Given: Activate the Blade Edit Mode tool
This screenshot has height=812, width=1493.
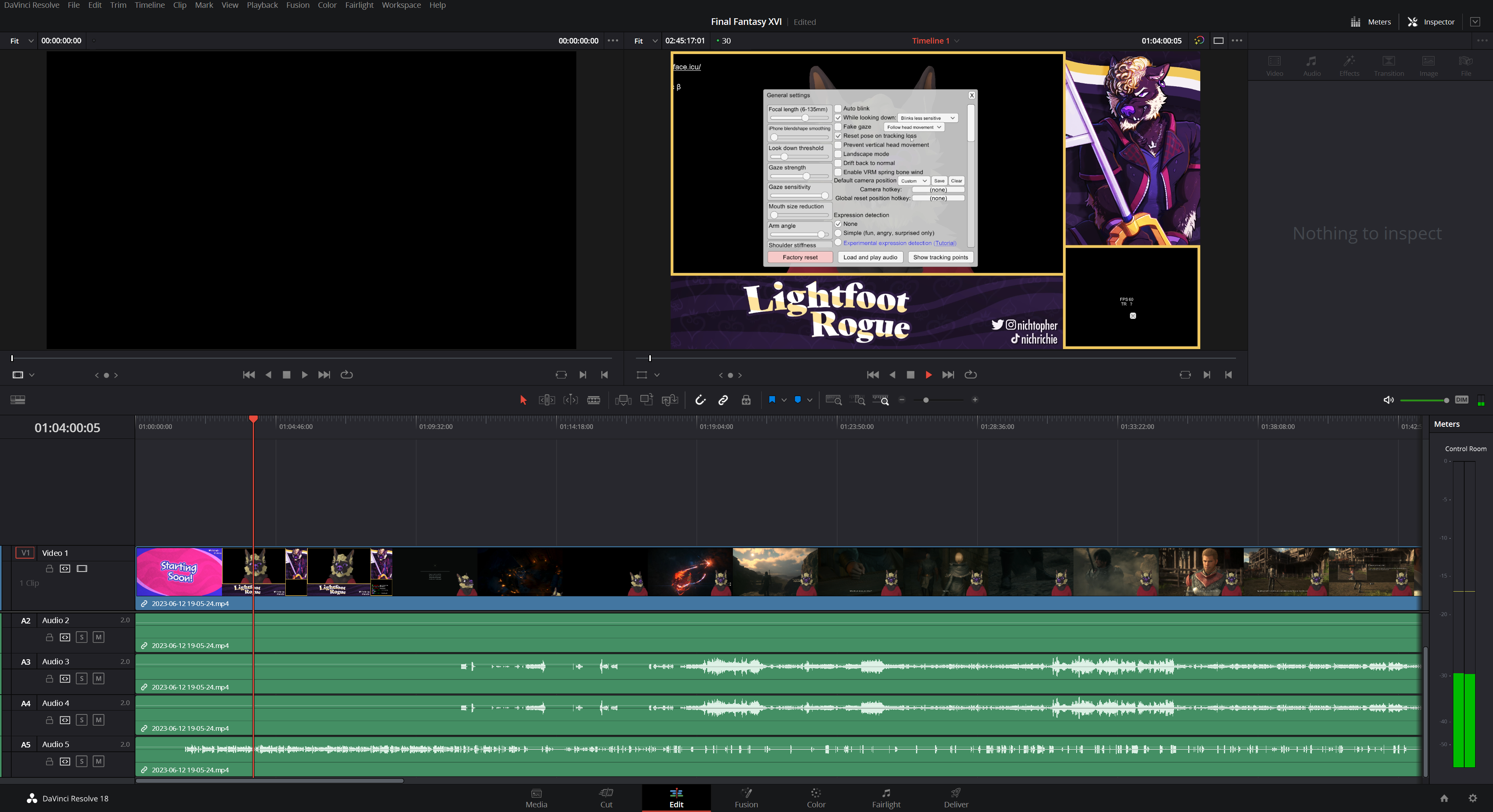Looking at the screenshot, I should (593, 400).
